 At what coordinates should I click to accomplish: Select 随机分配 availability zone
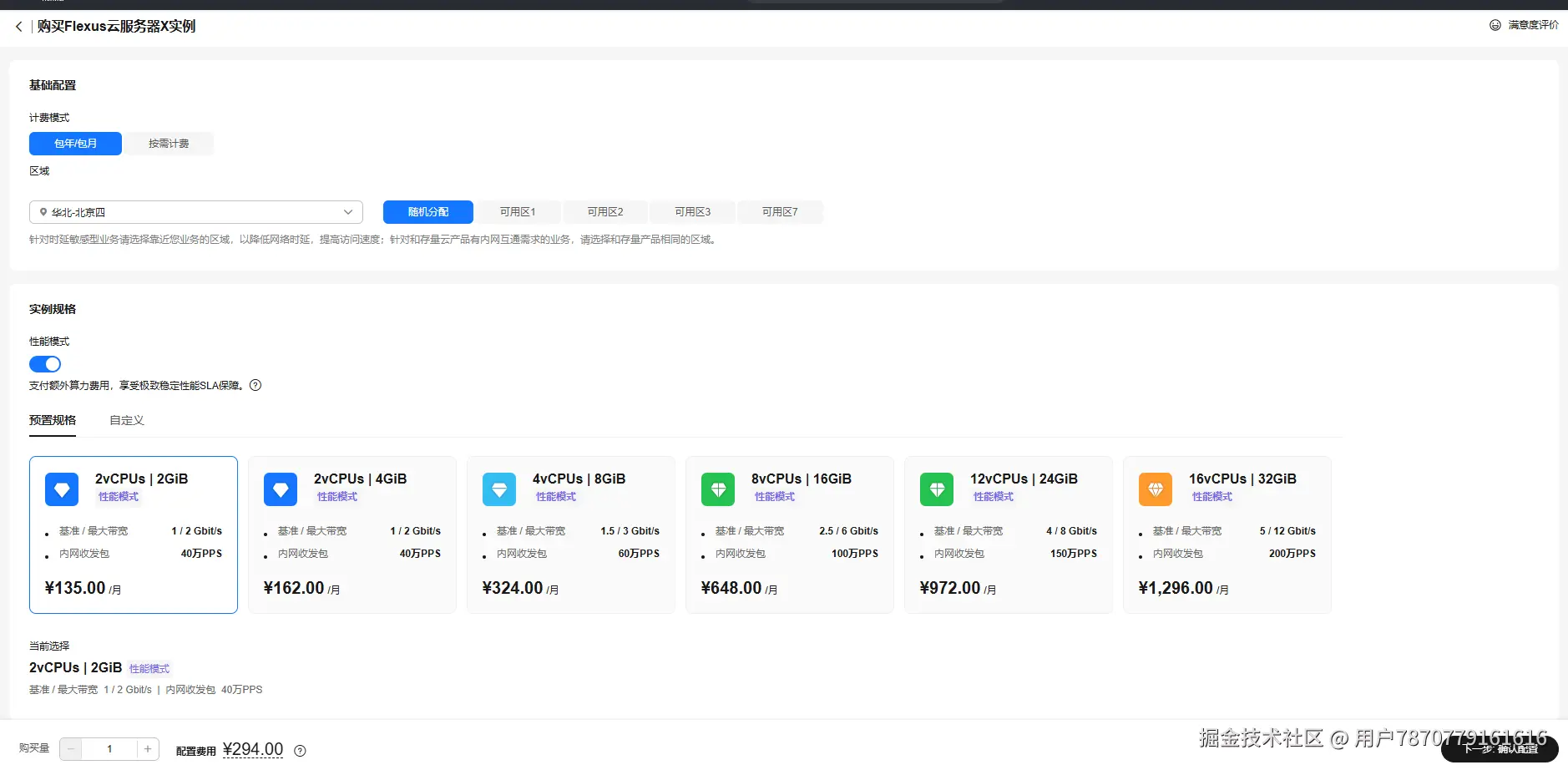pyautogui.click(x=428, y=212)
